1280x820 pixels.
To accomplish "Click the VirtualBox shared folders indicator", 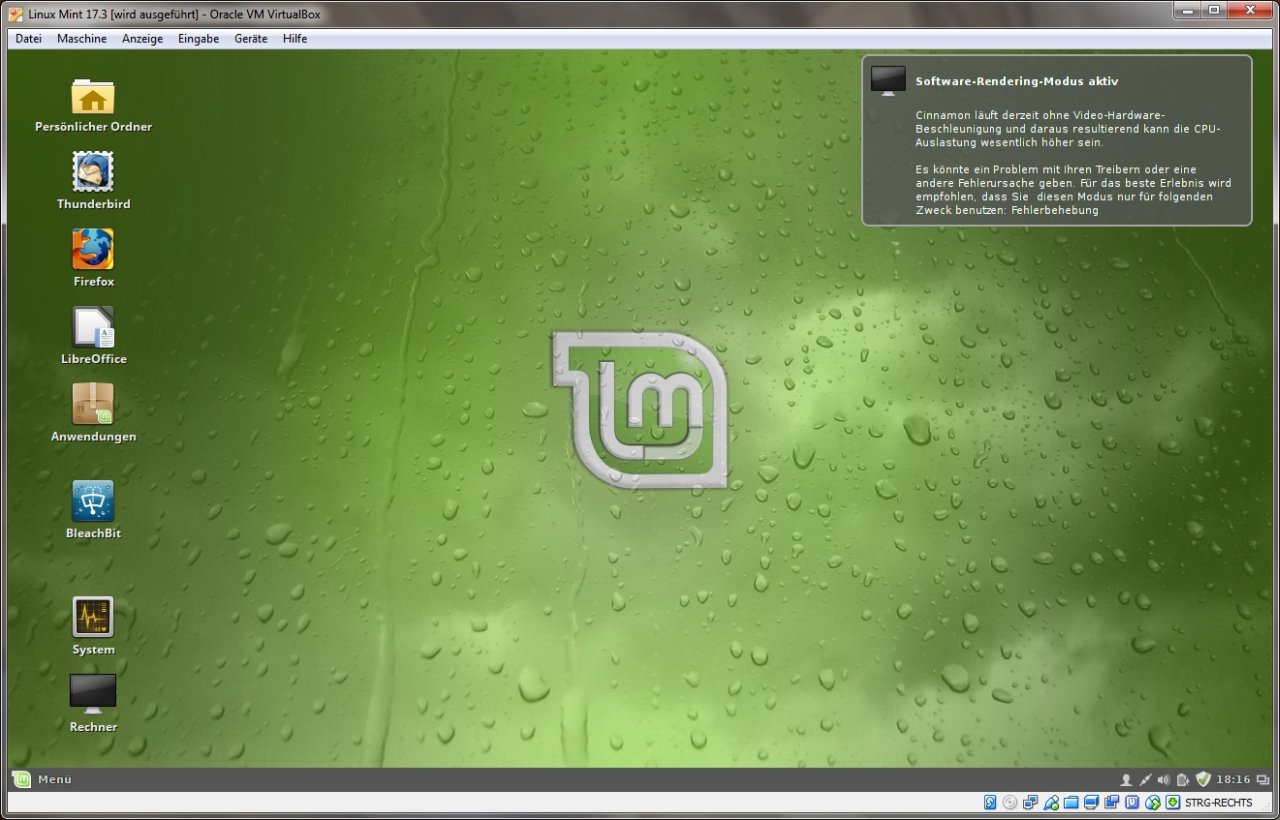I will [1071, 802].
